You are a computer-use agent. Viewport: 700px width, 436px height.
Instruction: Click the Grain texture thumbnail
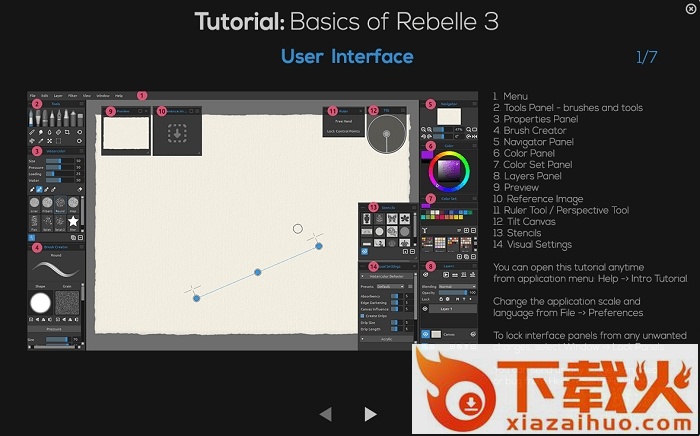[67, 303]
